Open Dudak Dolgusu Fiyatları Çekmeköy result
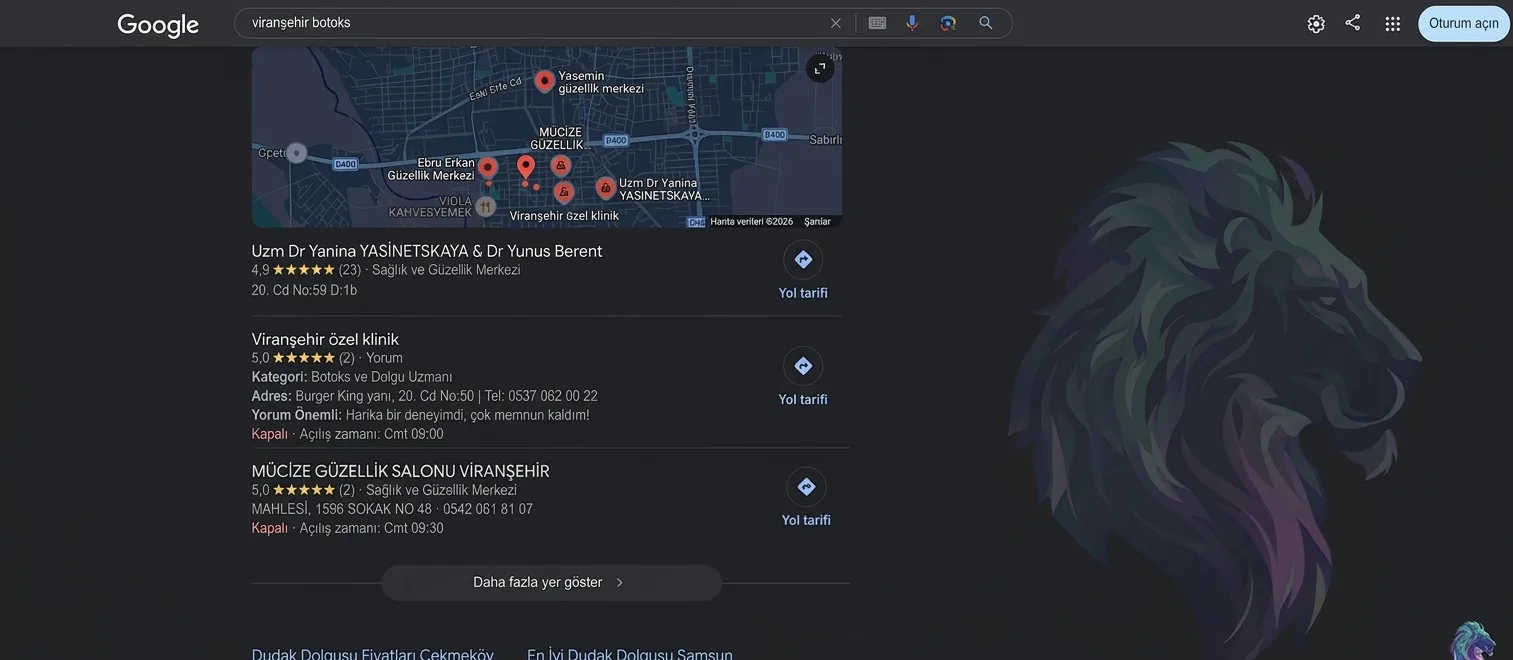The image size is (1513, 660). [x=373, y=655]
